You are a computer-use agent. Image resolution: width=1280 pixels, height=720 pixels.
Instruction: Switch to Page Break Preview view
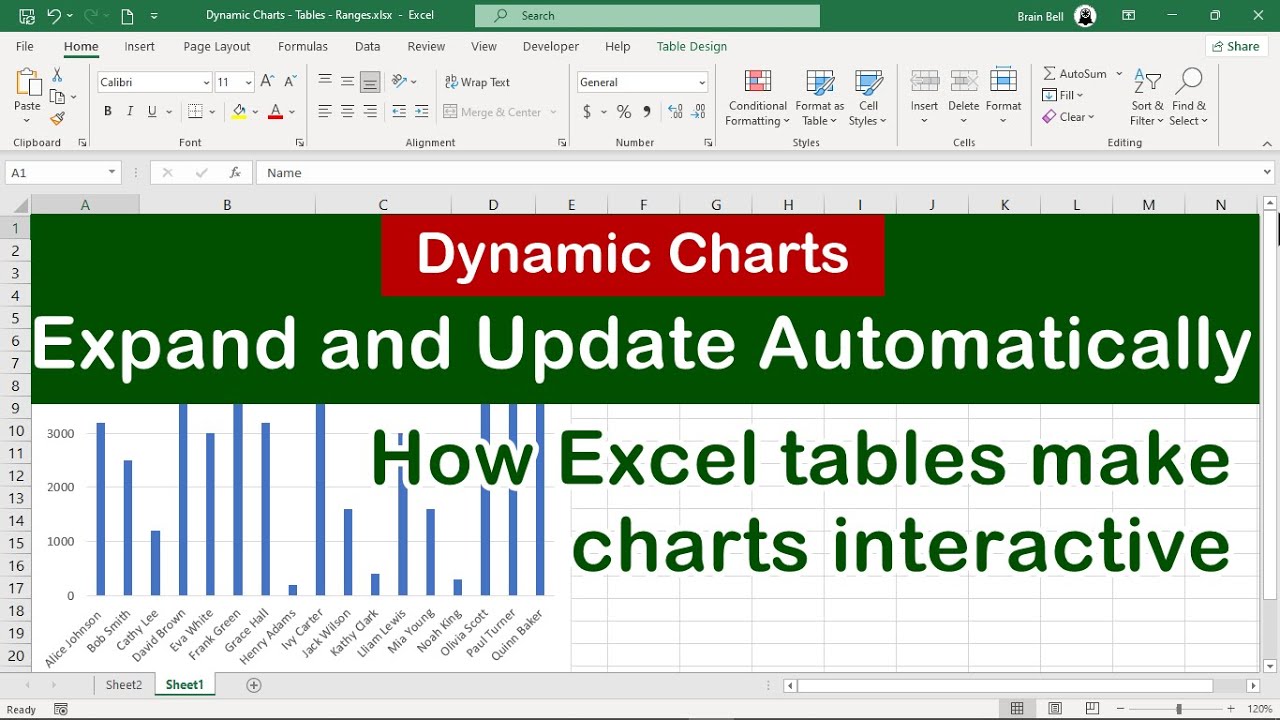click(x=1093, y=709)
